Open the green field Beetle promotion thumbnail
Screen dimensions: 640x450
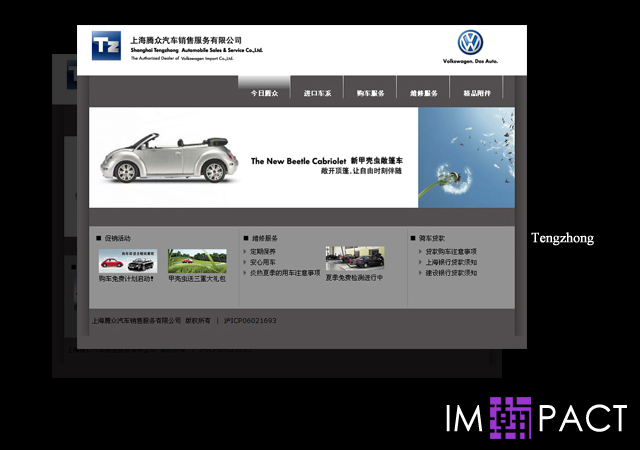(x=197, y=261)
